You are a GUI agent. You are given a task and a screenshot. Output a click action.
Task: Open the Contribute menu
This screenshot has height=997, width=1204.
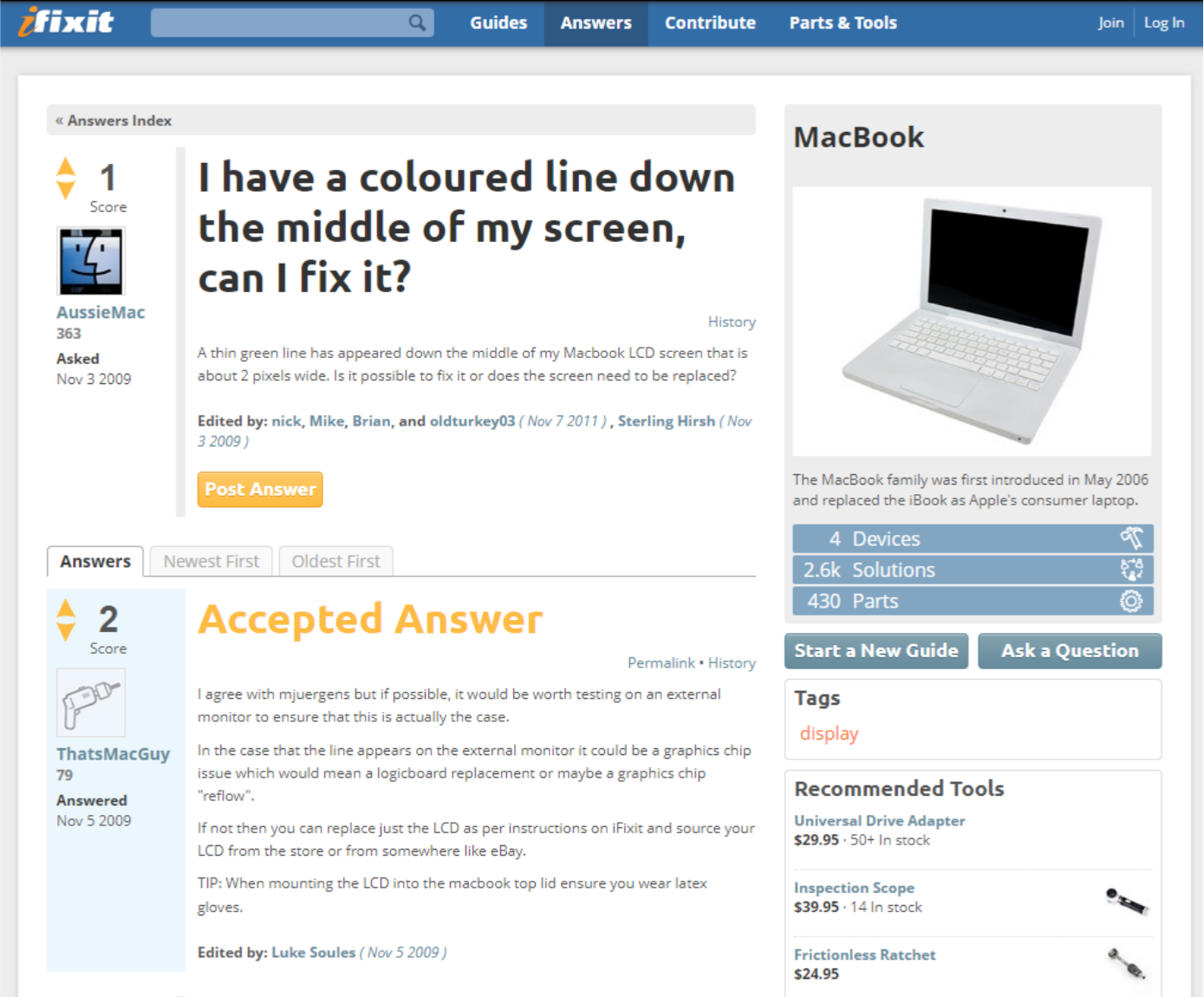click(x=710, y=23)
